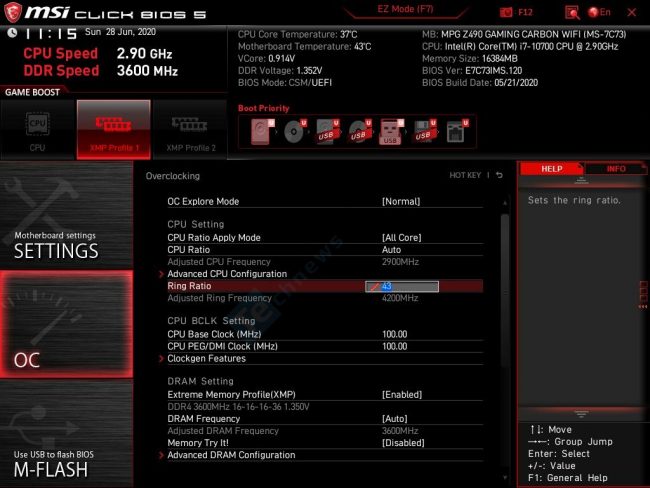This screenshot has height=488, width=650.
Task: Click the clock icon beside the time
Action: point(12,32)
